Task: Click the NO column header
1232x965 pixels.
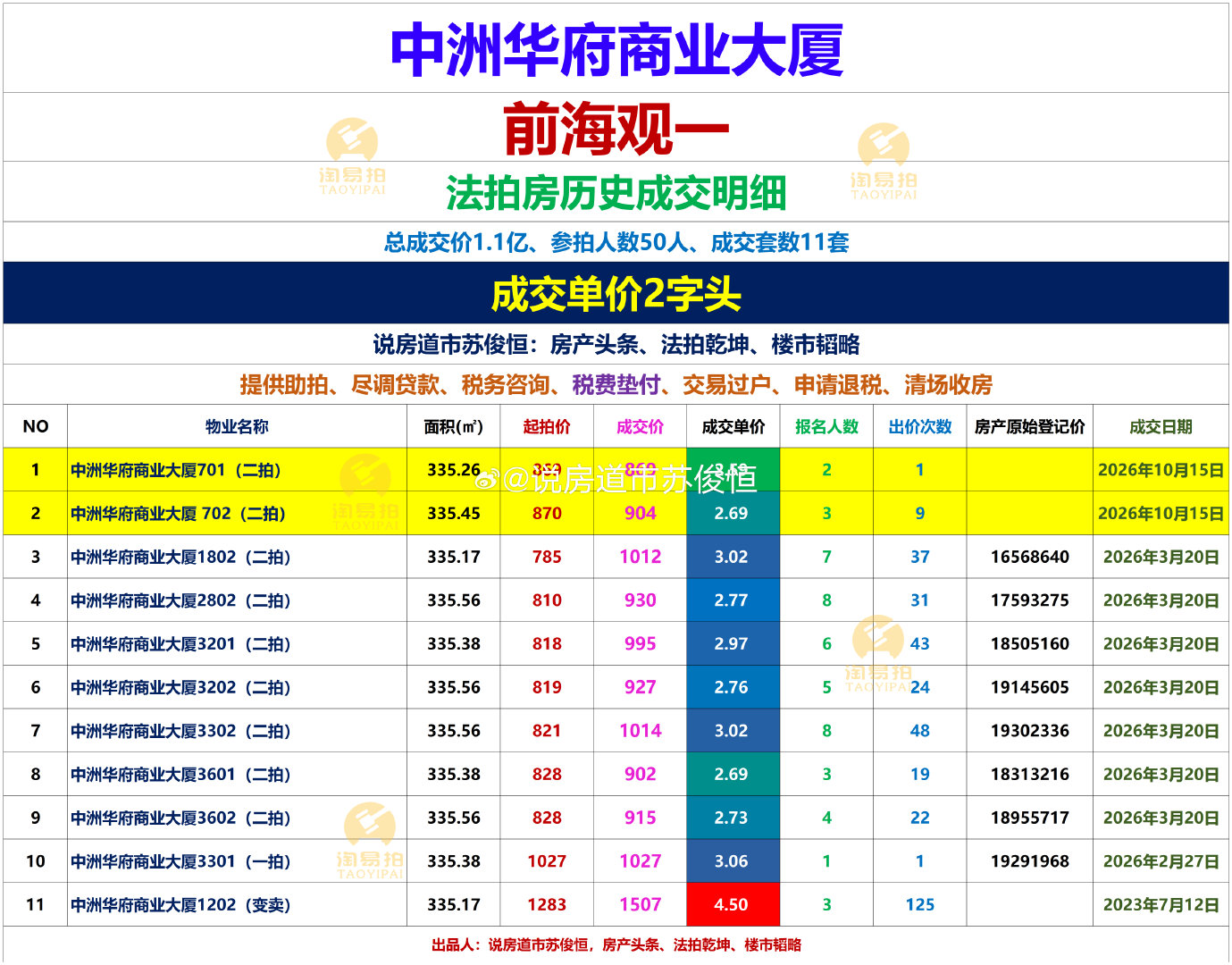Action: [x=36, y=426]
